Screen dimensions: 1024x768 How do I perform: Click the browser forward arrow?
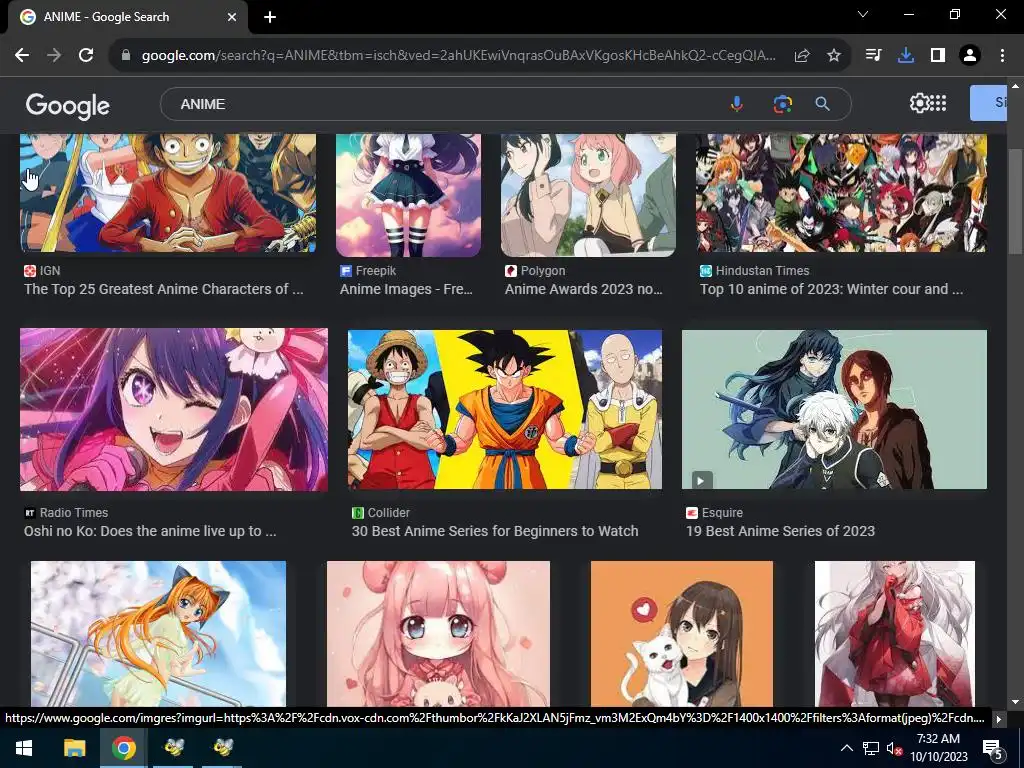pyautogui.click(x=54, y=56)
